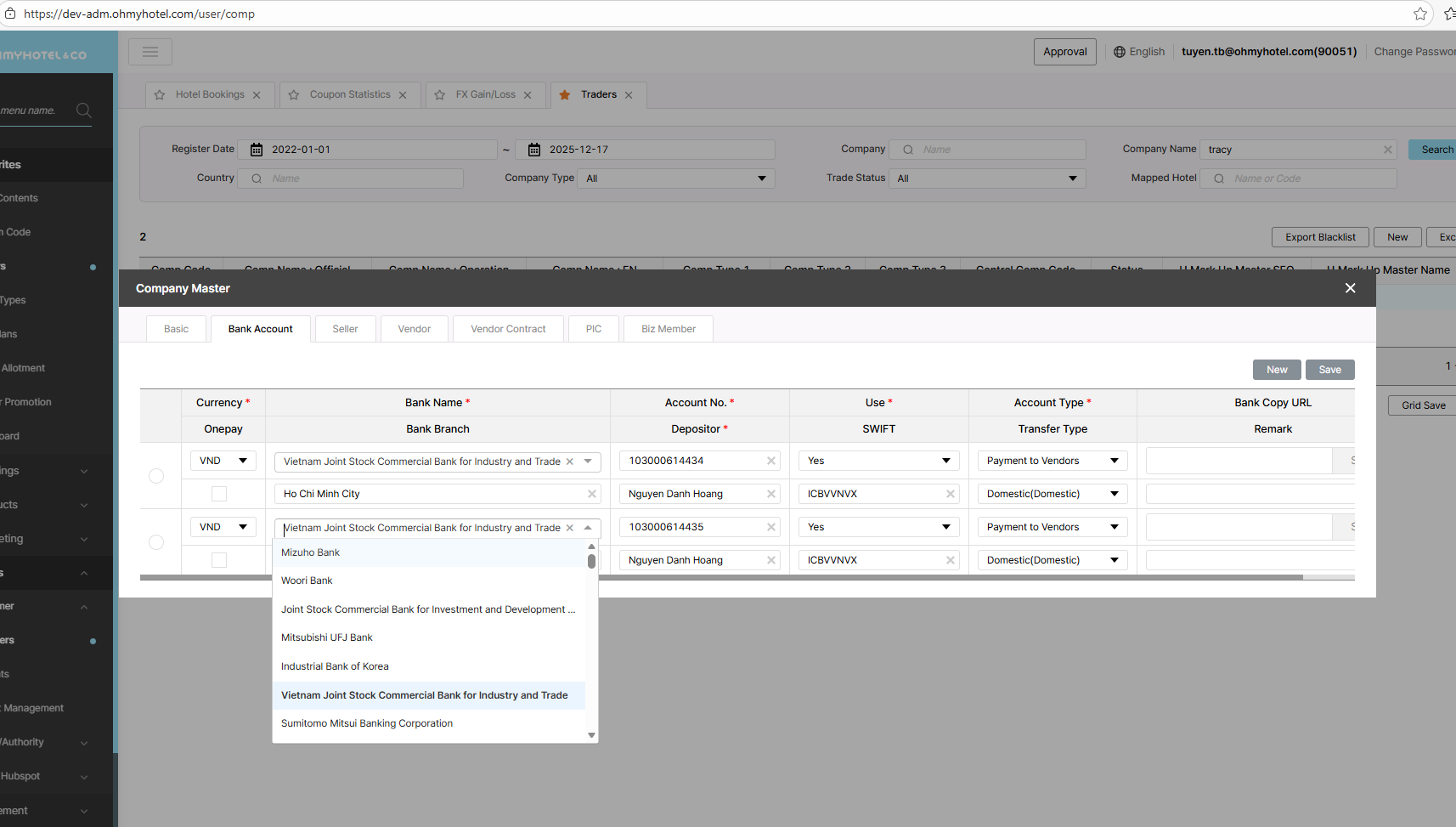1456x827 pixels.
Task: Close the FX Gain/Loss tab
Action: [x=528, y=95]
